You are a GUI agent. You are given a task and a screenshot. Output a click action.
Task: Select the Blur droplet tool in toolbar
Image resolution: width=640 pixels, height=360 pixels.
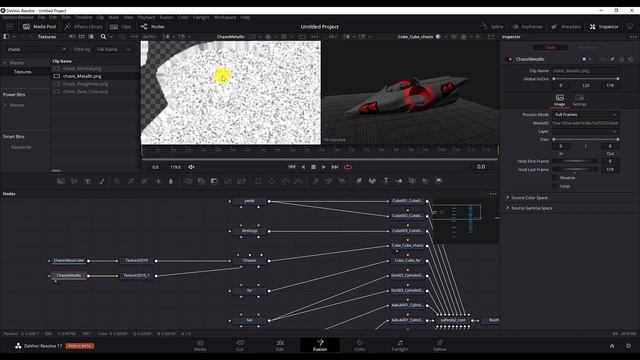pos(171,181)
